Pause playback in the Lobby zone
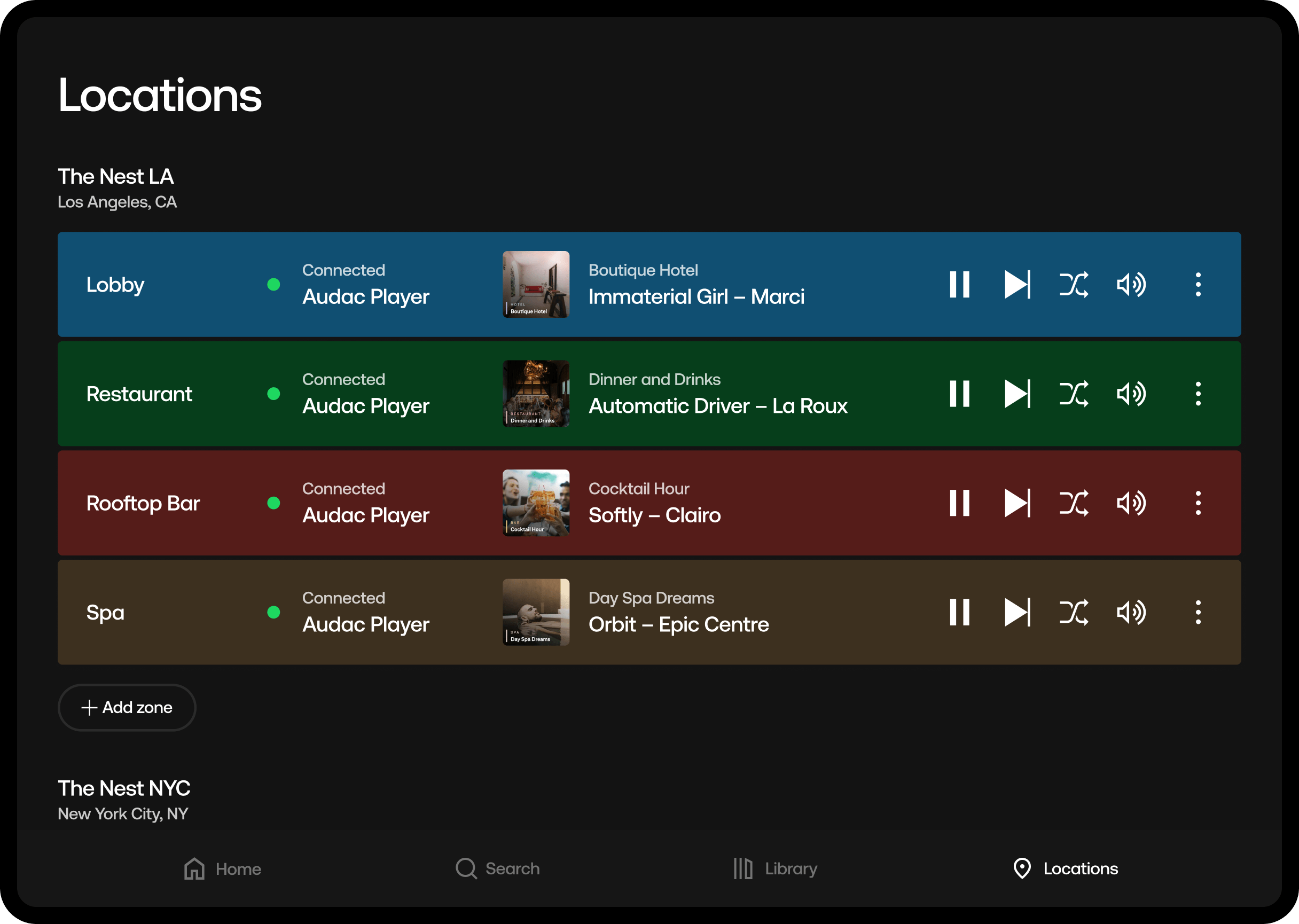This screenshot has height=924, width=1299. [x=959, y=285]
